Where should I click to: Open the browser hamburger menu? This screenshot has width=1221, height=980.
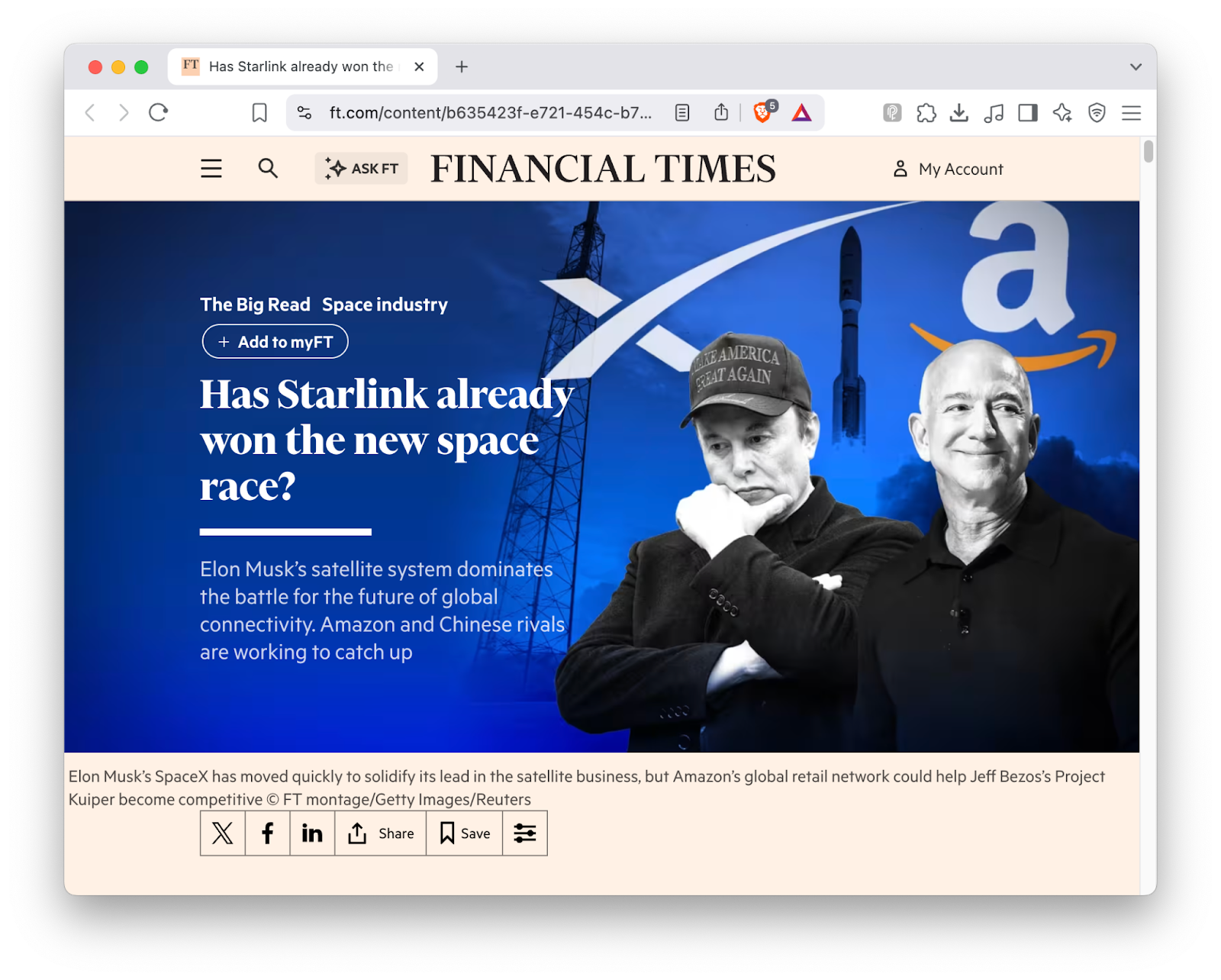click(x=1131, y=113)
